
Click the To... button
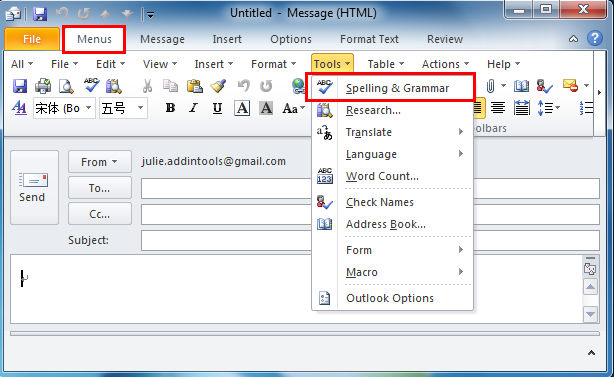coord(100,188)
